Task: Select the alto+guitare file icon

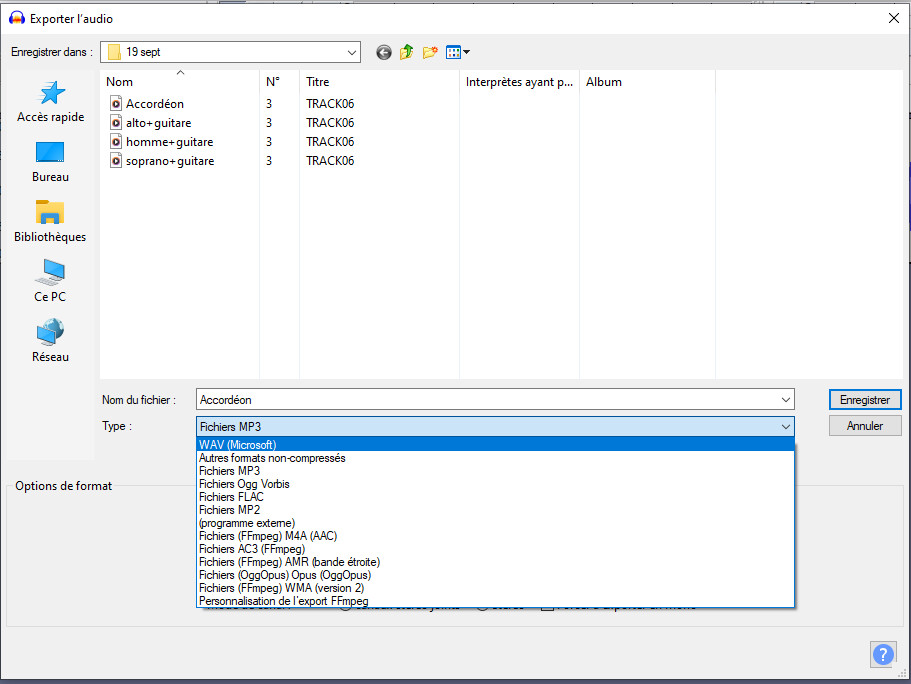Action: pos(116,123)
